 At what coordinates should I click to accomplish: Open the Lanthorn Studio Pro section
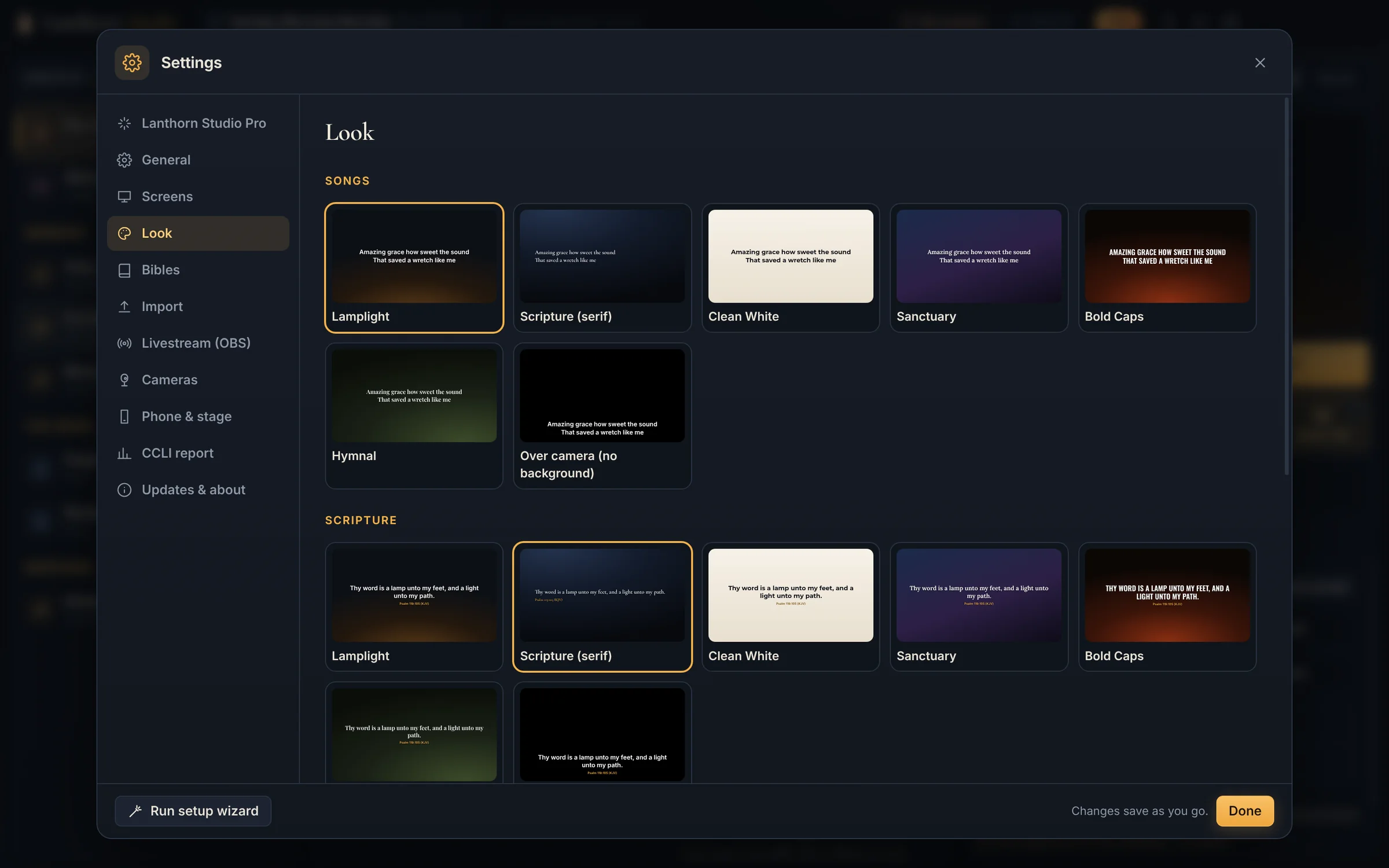(198, 123)
